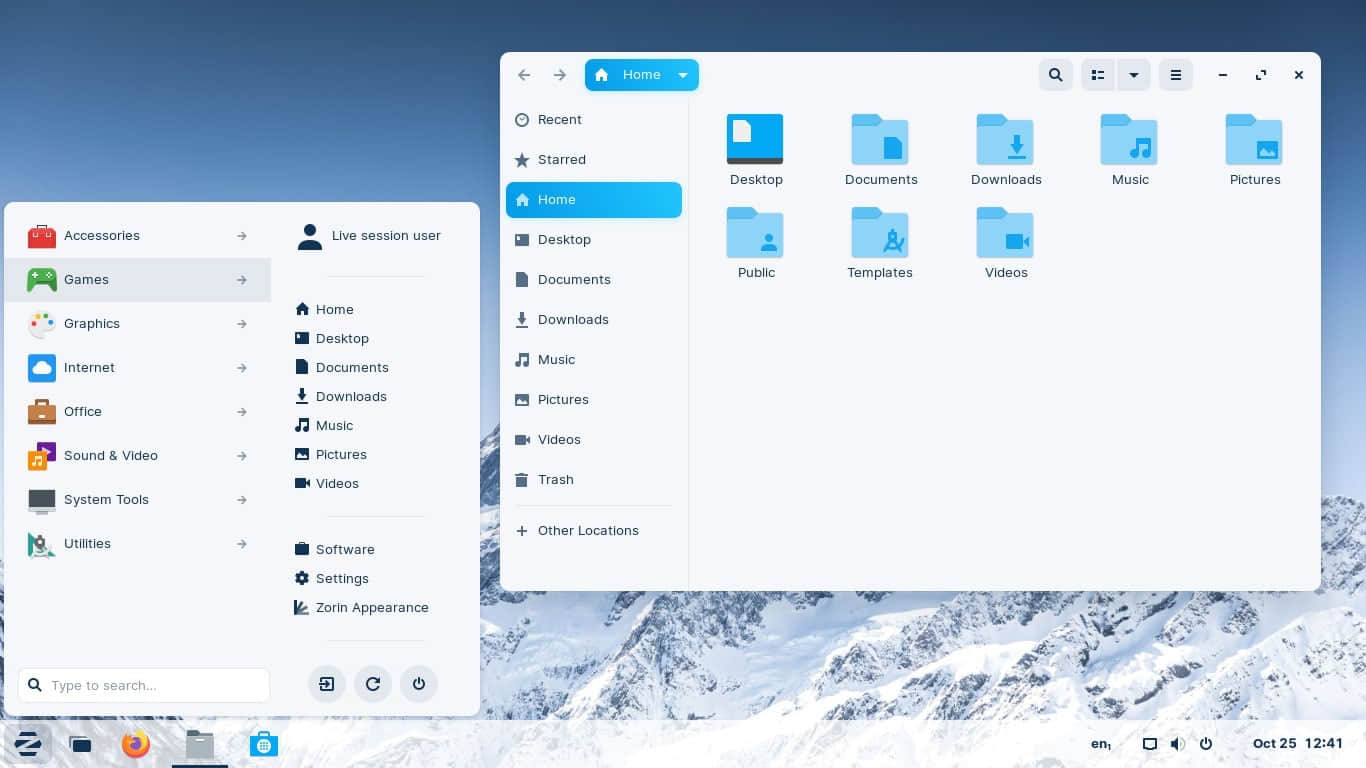
Task: Select Home in Files sidebar
Action: pos(594,200)
